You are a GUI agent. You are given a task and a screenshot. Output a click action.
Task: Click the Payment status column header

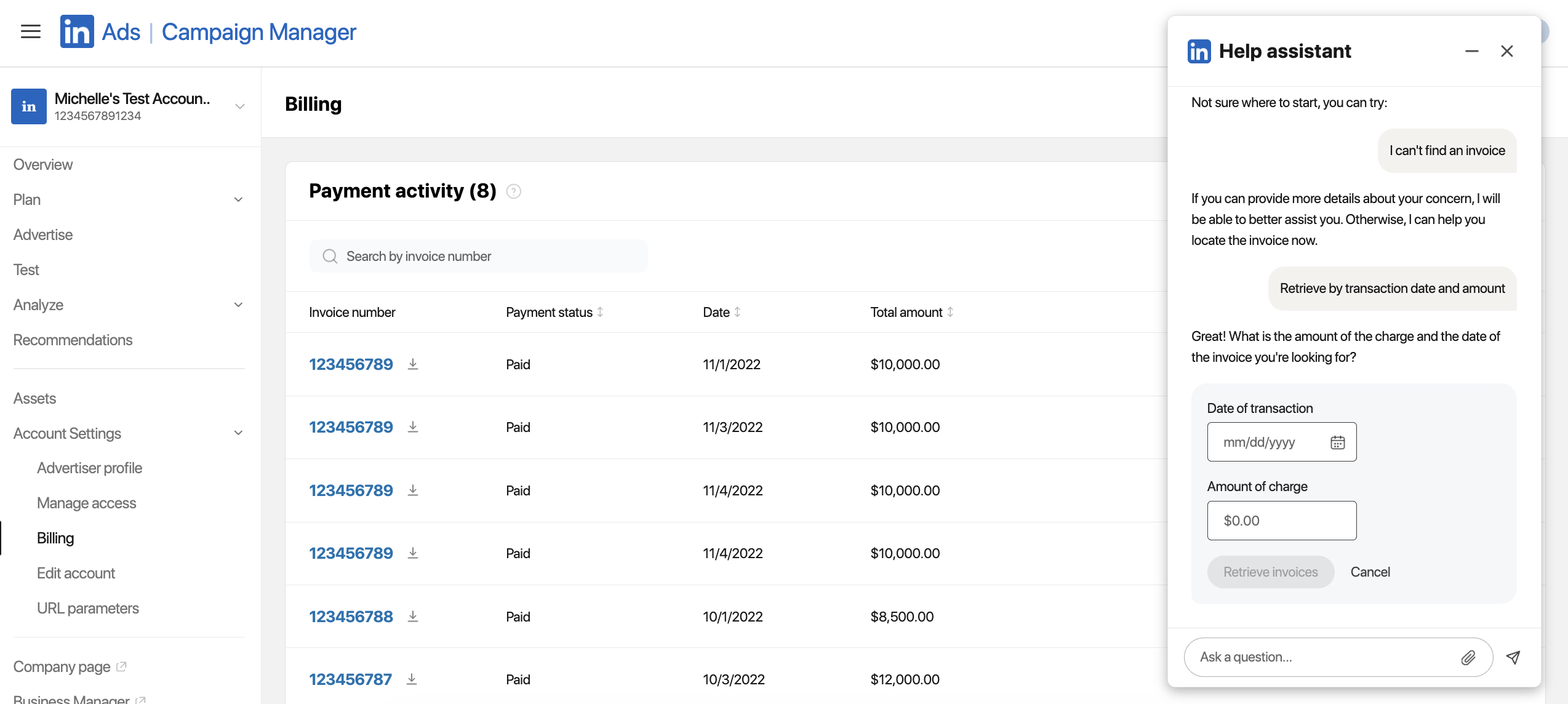click(x=549, y=313)
